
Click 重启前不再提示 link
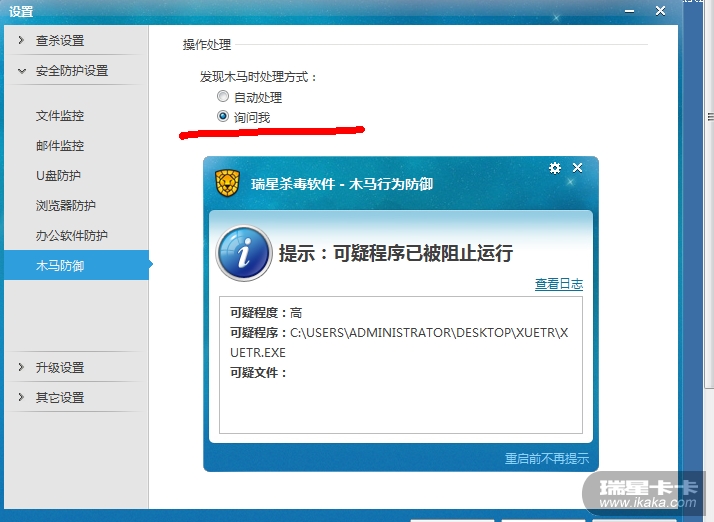547,458
